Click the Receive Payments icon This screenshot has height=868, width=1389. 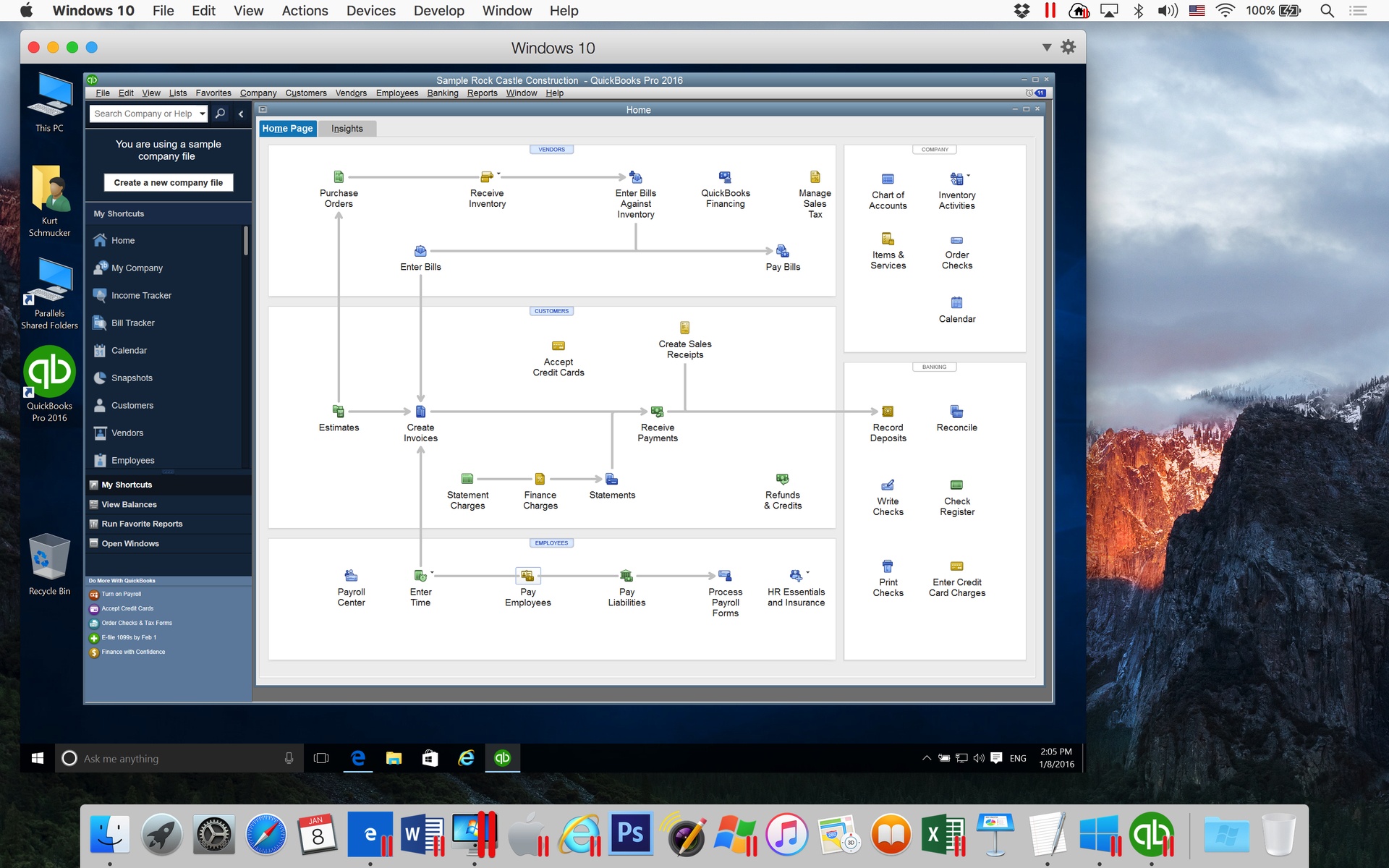657,412
